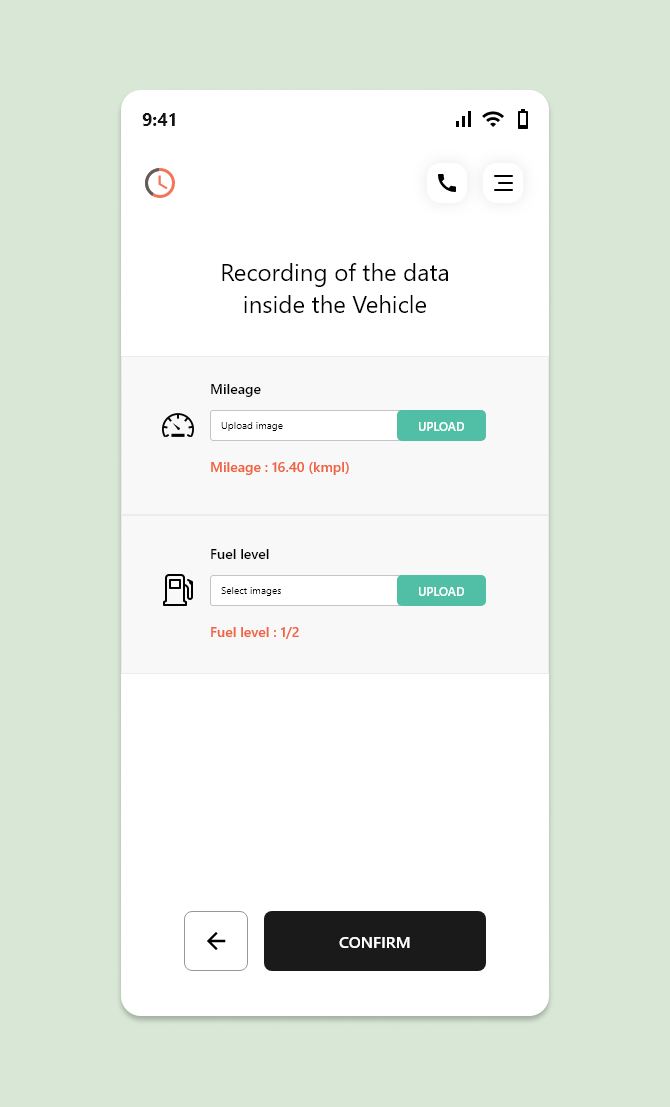The width and height of the screenshot is (670, 1107).
Task: Click the Fuel level field label
Action: [x=240, y=554]
